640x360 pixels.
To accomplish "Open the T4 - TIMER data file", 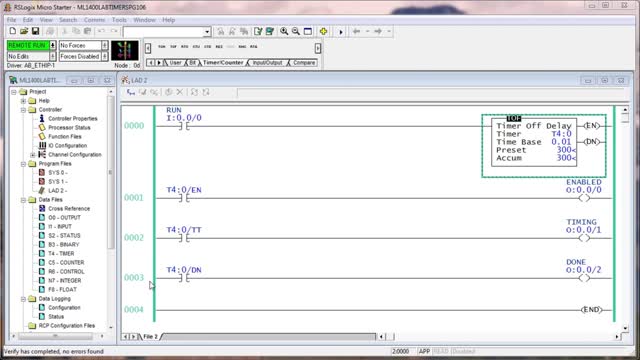I will point(61,253).
